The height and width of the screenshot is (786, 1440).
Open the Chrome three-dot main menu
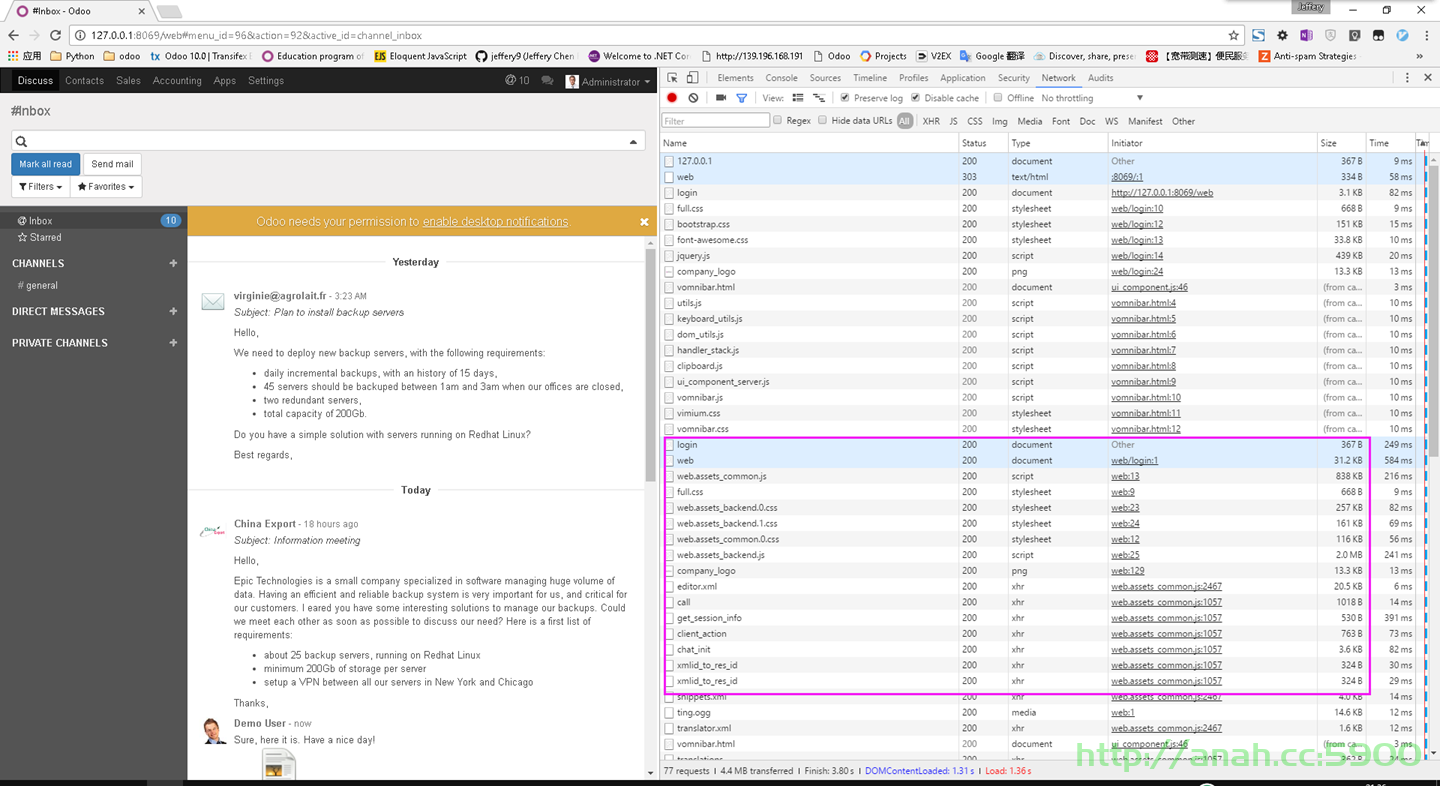[1426, 35]
